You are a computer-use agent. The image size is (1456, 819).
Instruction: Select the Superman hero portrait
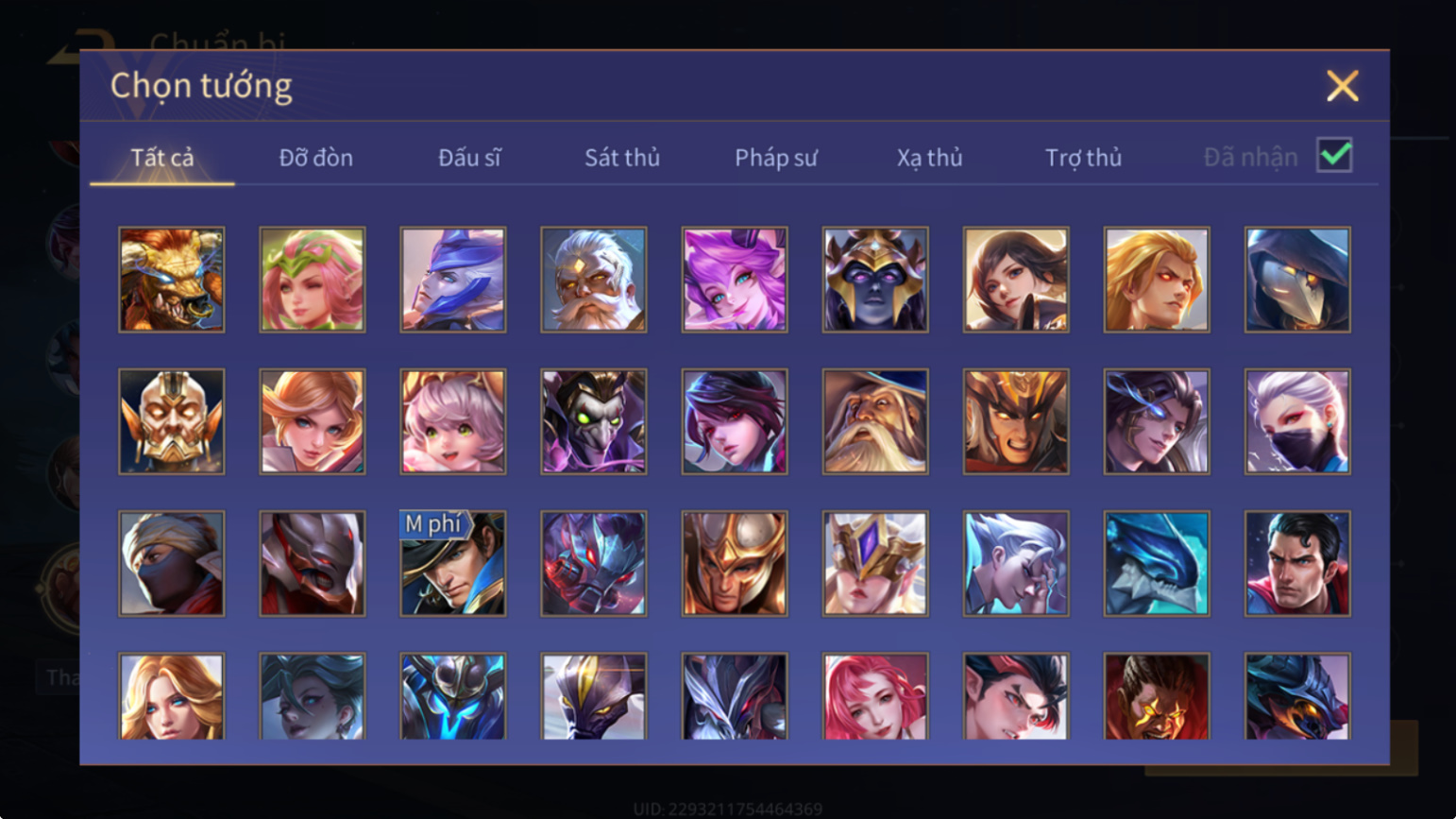(x=1297, y=564)
